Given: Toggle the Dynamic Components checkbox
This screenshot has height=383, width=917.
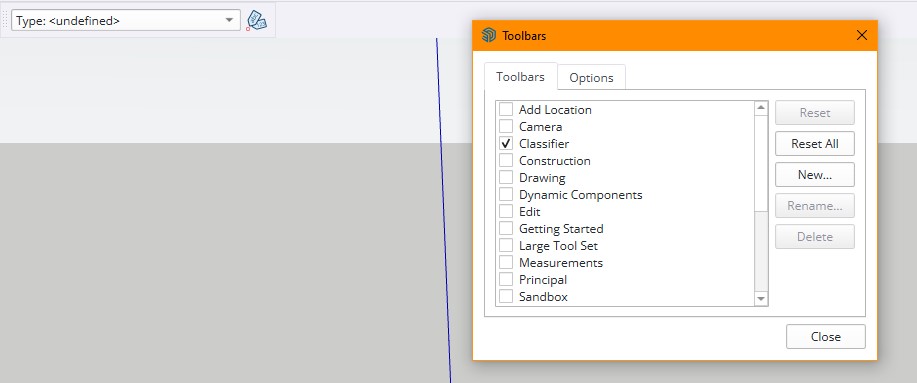Looking at the screenshot, I should (506, 195).
